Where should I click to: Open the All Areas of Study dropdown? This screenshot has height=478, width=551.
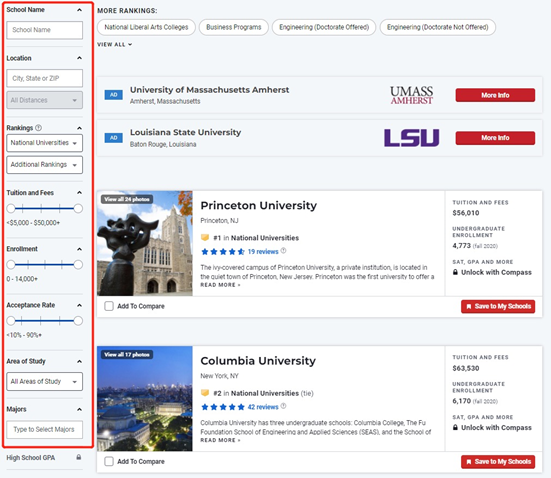click(x=45, y=382)
